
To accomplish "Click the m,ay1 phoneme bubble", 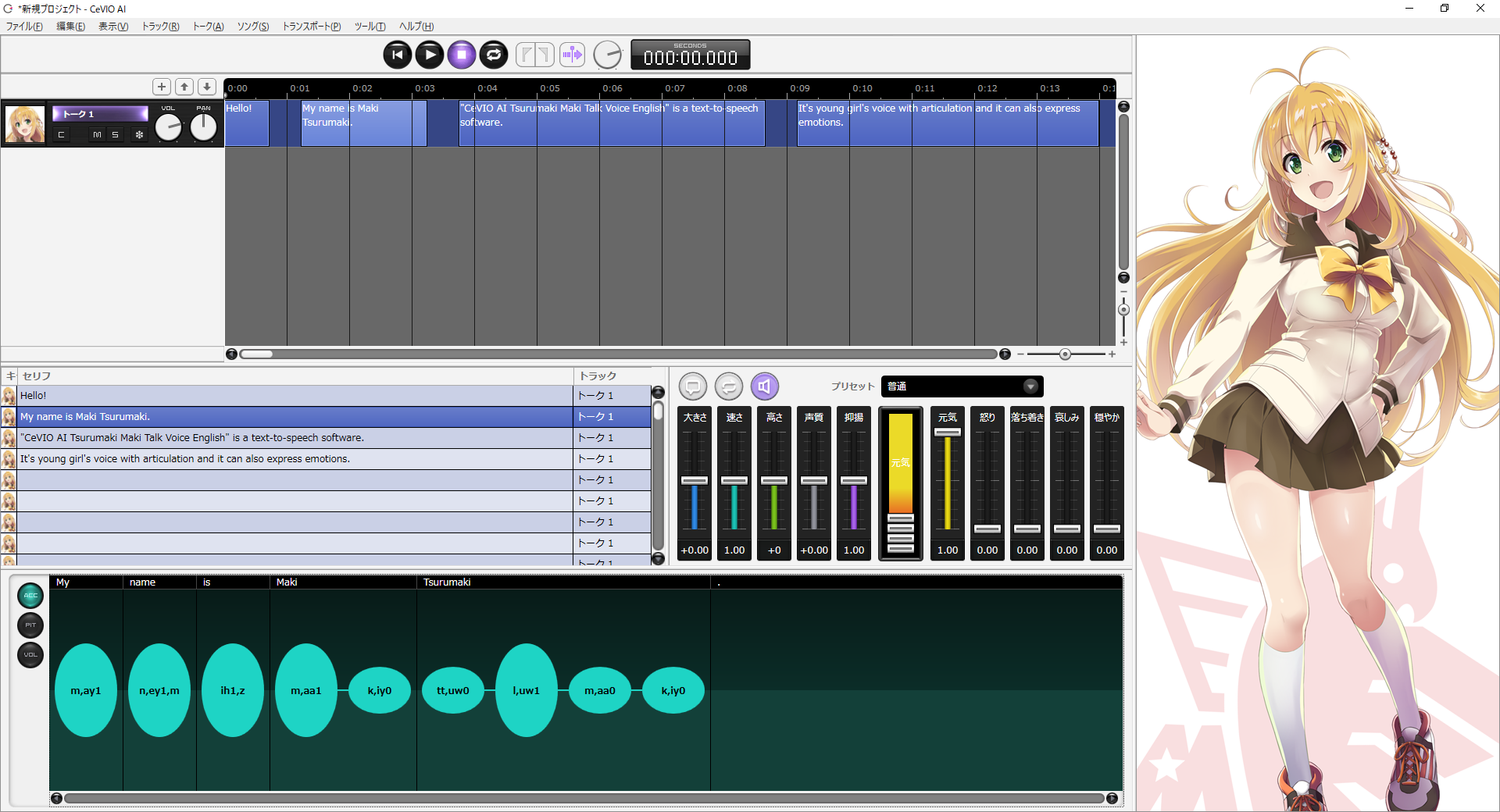I will (x=86, y=690).
